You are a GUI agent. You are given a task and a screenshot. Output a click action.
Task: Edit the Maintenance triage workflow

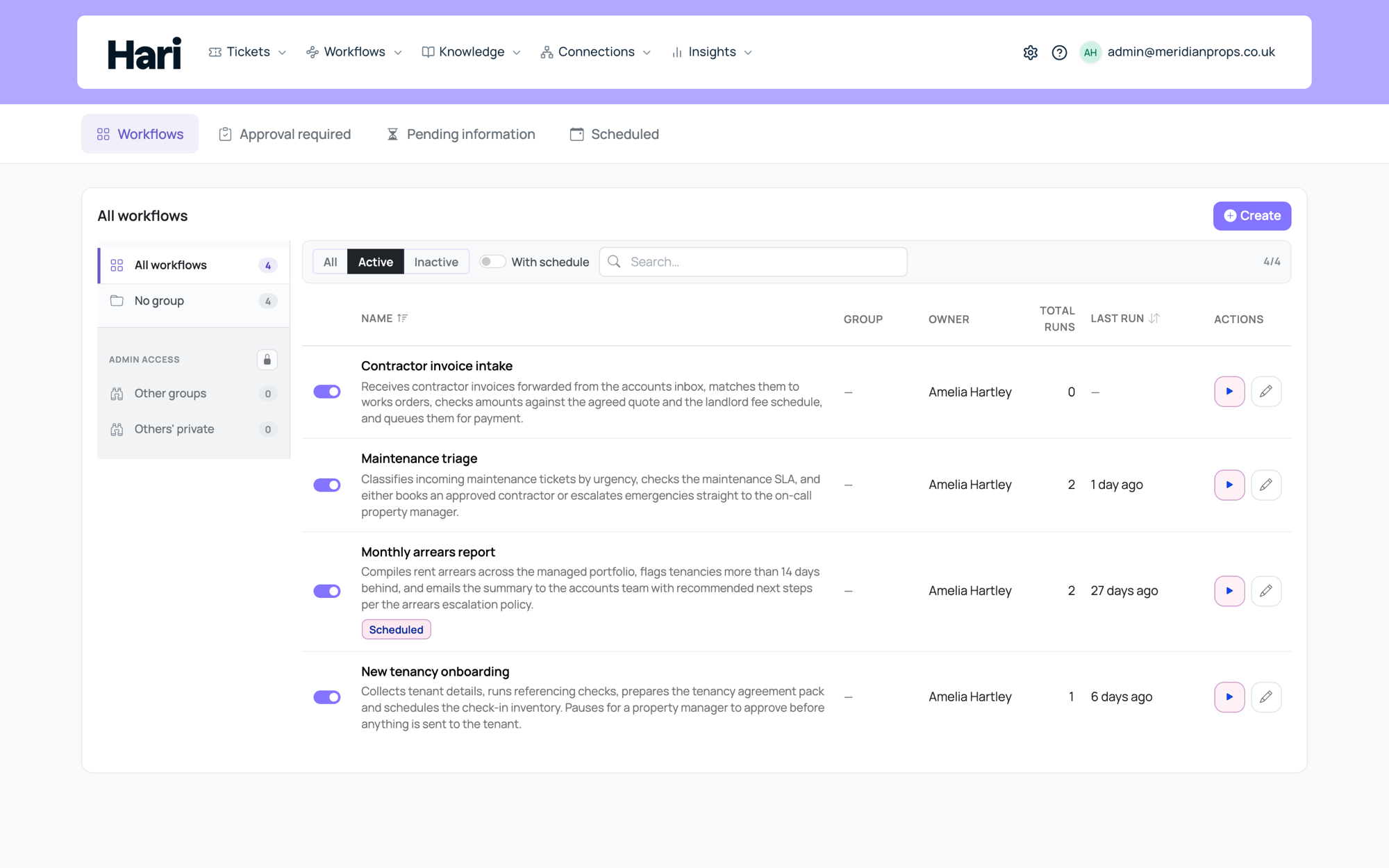(x=1266, y=485)
